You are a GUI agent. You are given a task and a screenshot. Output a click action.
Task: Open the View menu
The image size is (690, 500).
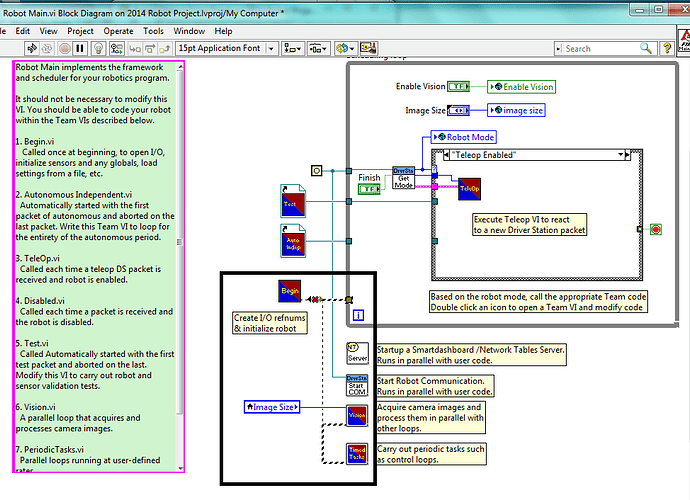click(x=48, y=31)
